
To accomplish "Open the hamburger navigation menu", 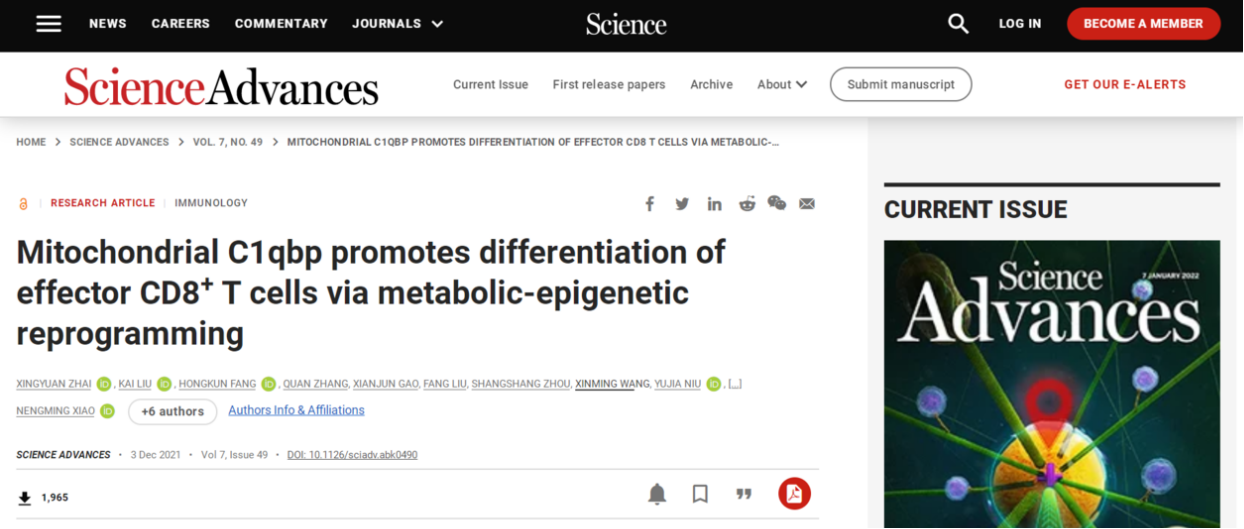I will [49, 24].
